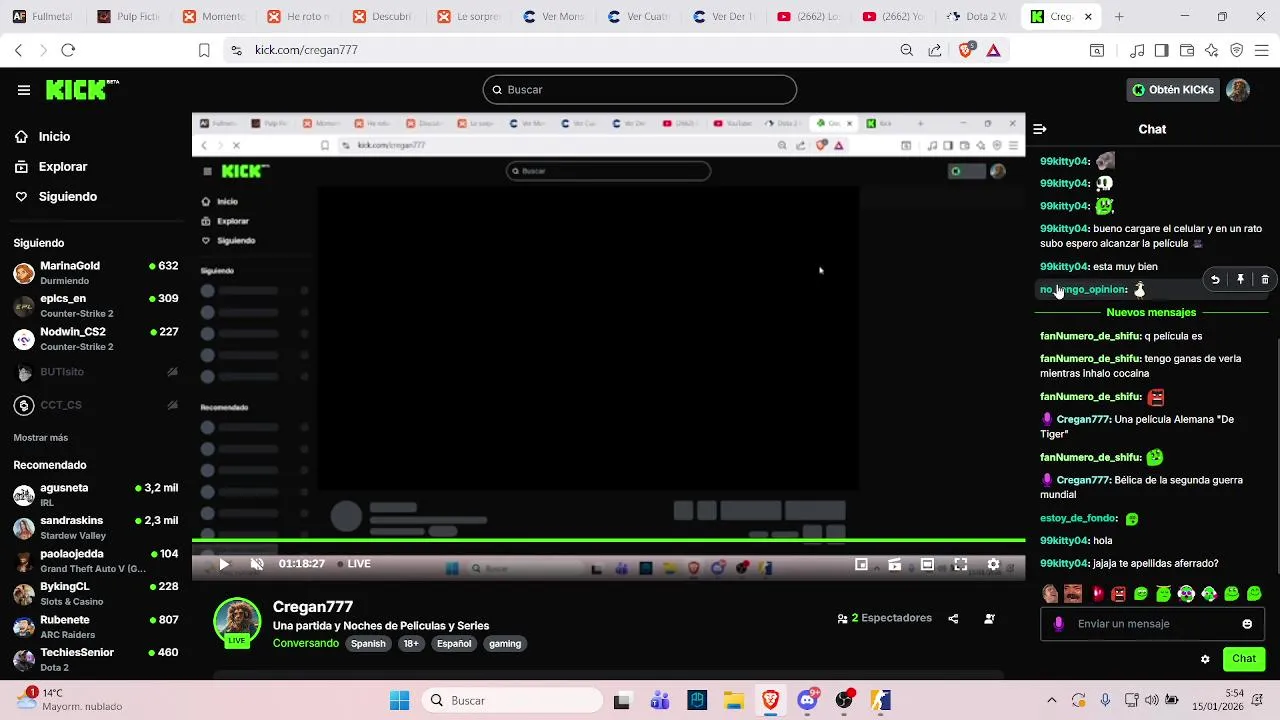Click Obtén KICKs button
The width and height of the screenshot is (1280, 720).
1173,90
